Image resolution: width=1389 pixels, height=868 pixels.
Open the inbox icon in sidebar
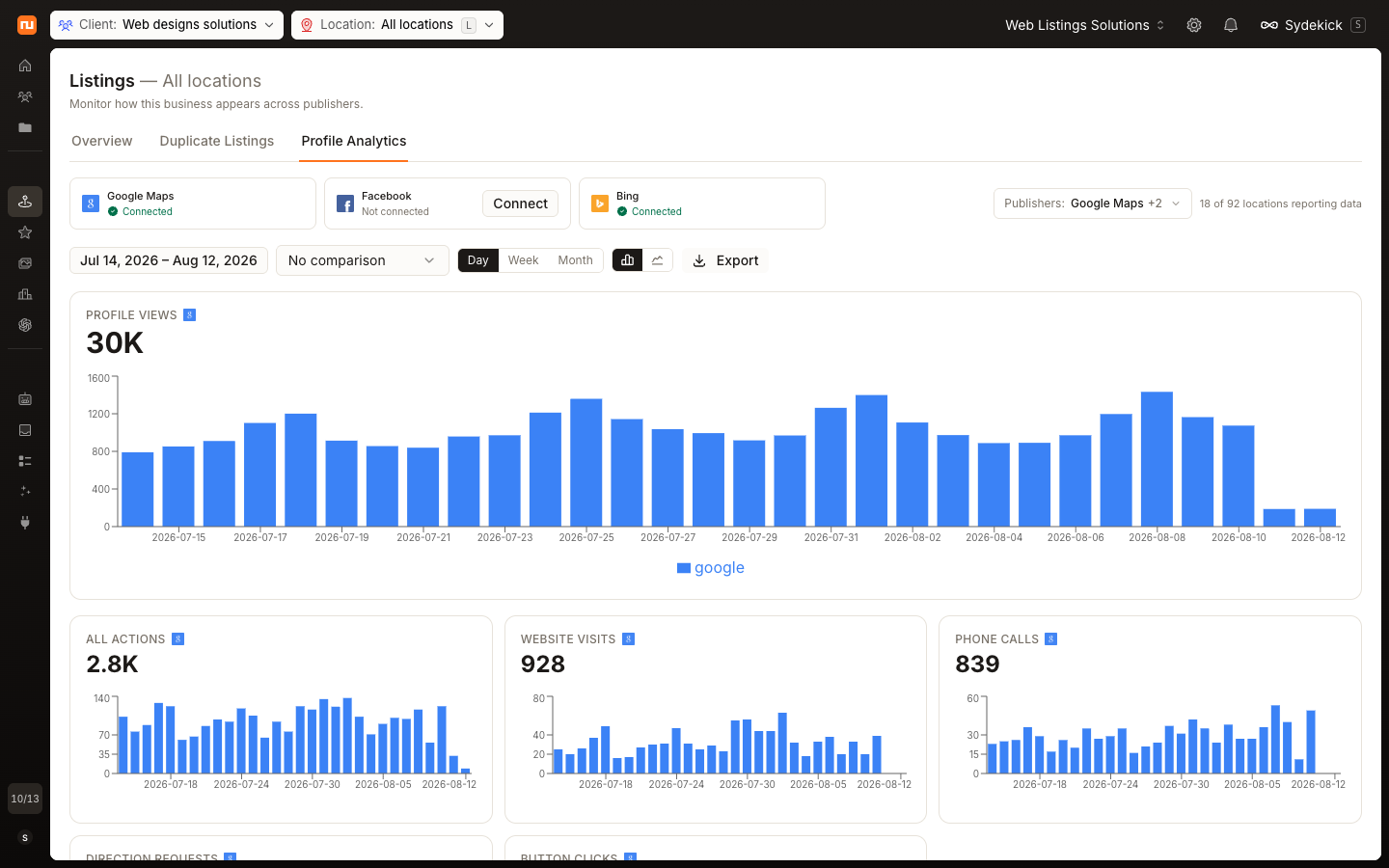click(x=25, y=430)
